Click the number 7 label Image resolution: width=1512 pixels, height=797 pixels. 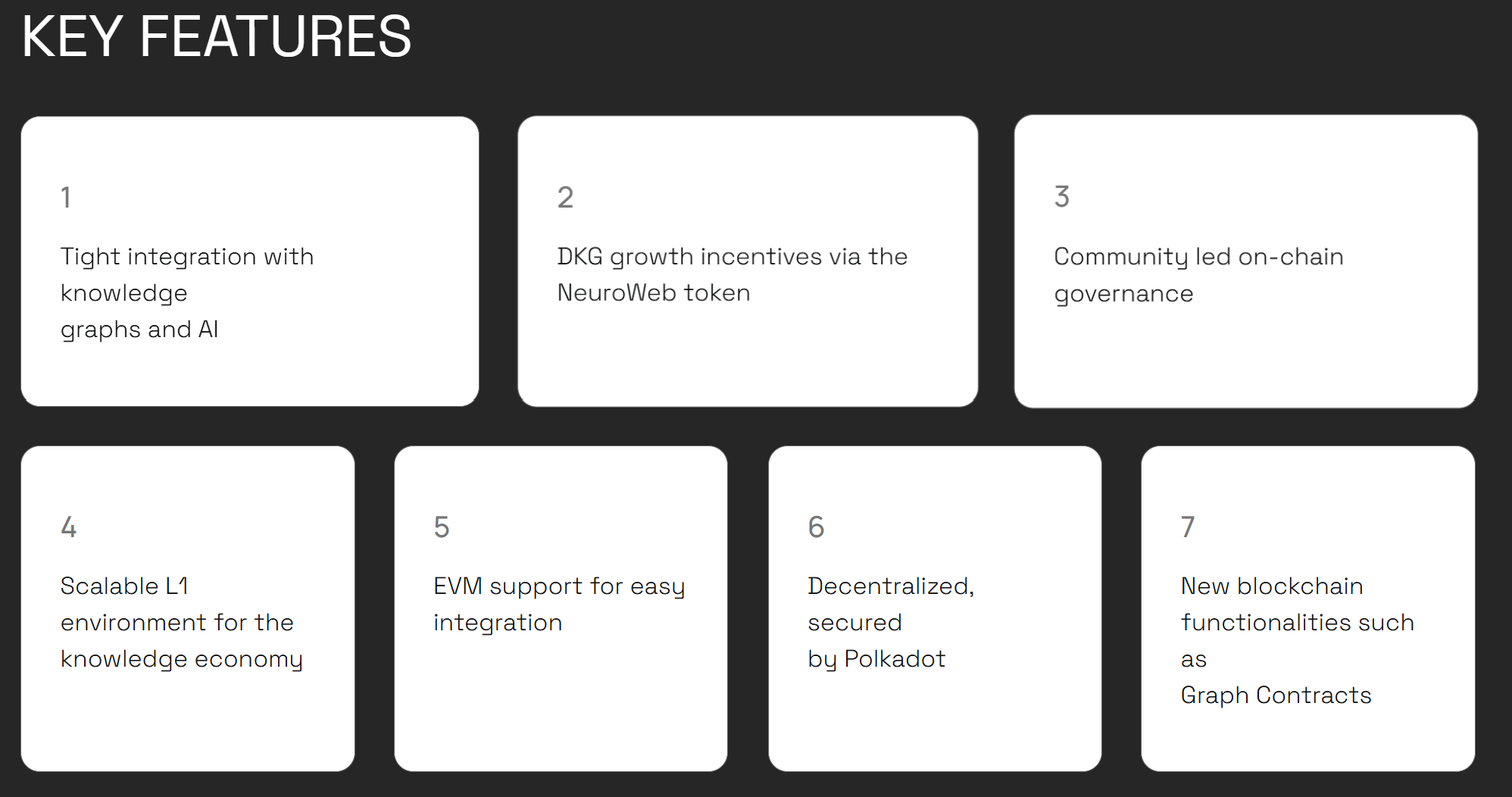[x=1188, y=527]
